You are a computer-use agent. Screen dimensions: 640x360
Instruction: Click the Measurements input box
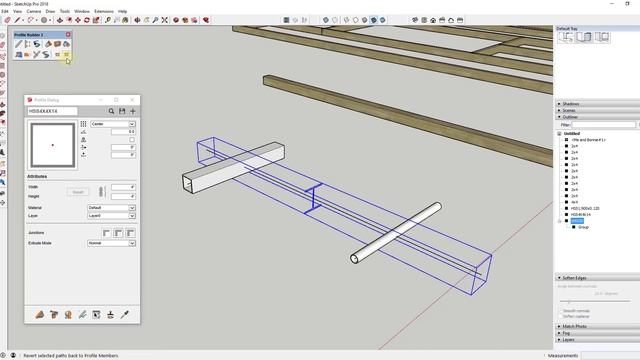(611, 356)
